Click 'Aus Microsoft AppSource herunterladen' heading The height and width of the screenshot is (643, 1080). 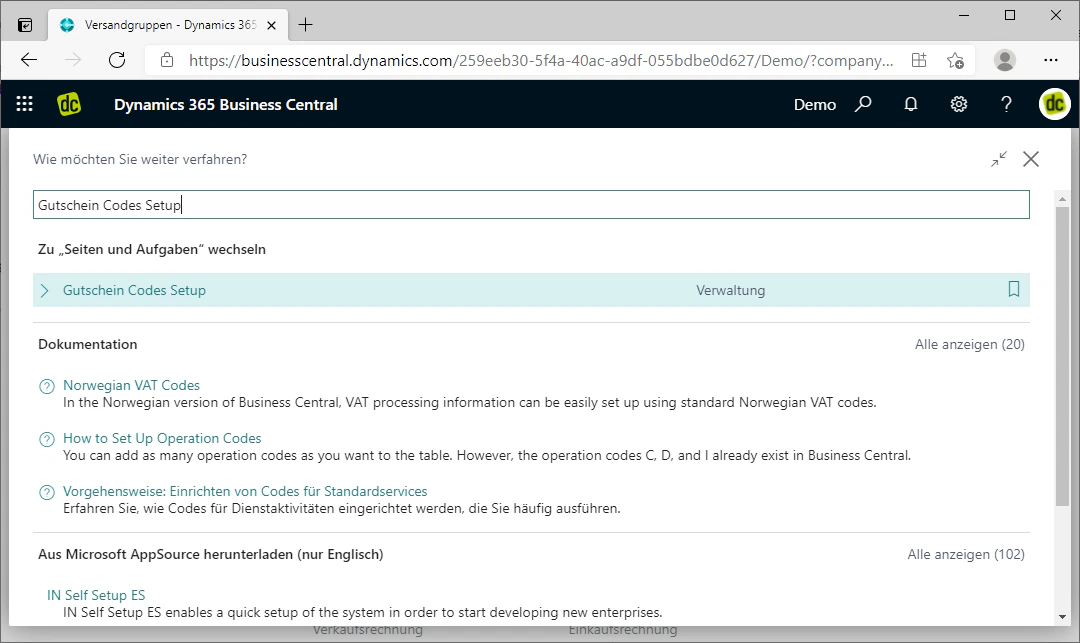[211, 554]
